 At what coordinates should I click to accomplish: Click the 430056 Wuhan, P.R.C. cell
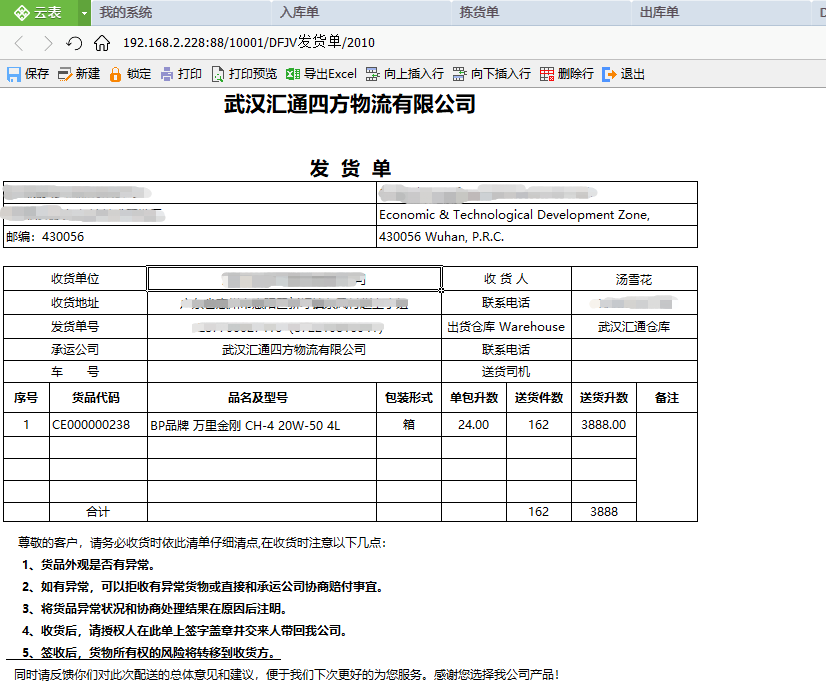537,236
